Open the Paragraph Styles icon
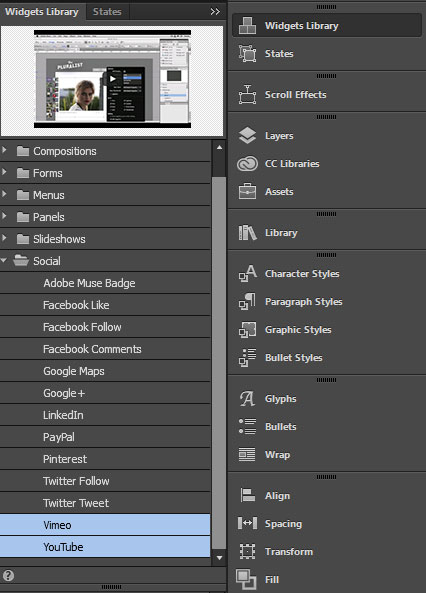The image size is (426, 593). pos(247,301)
